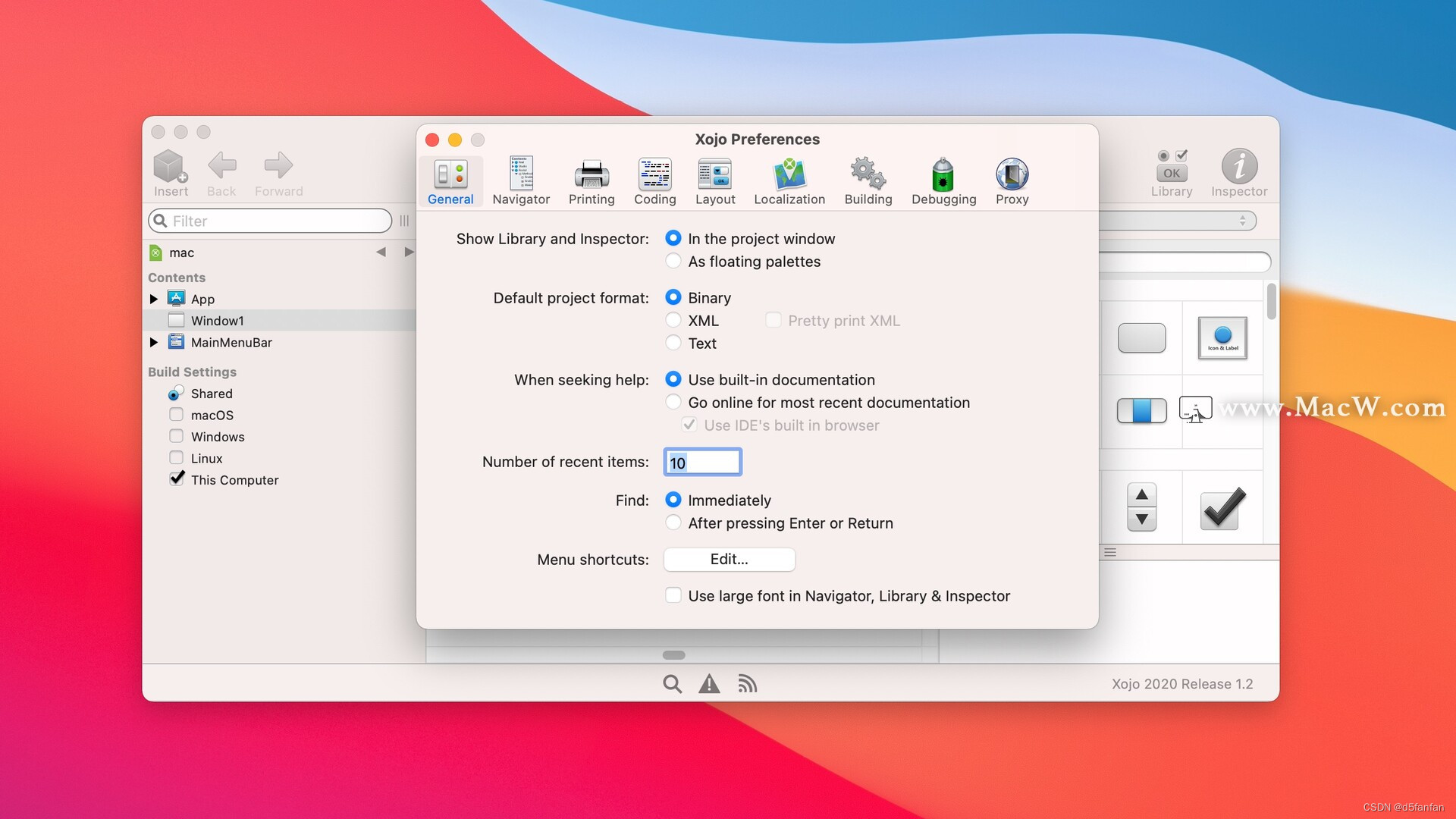Open the Find search icon at bottom
Image resolution: width=1456 pixels, height=819 pixels.
pos(672,684)
